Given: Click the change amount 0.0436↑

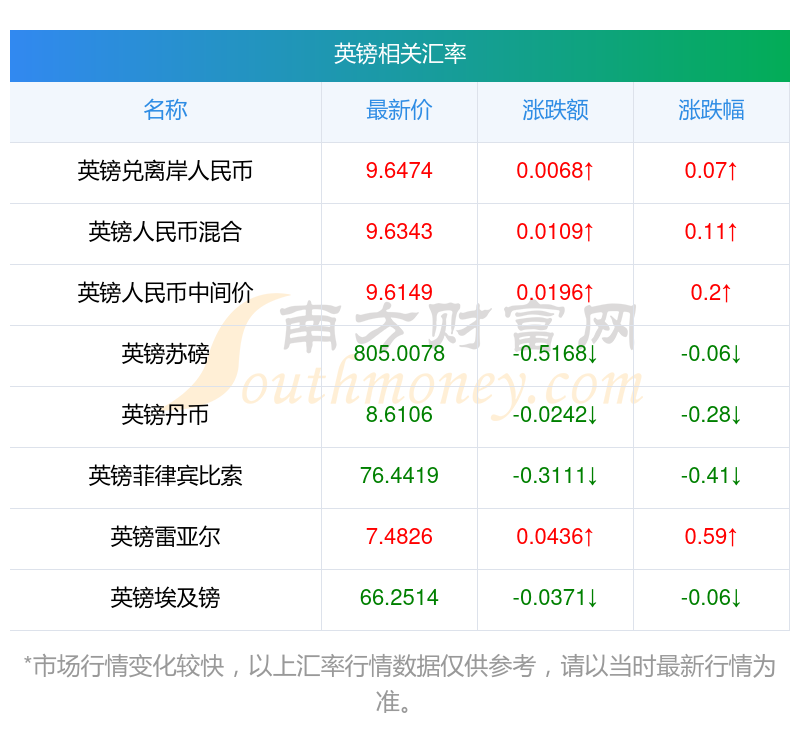Looking at the screenshot, I should pos(555,537).
